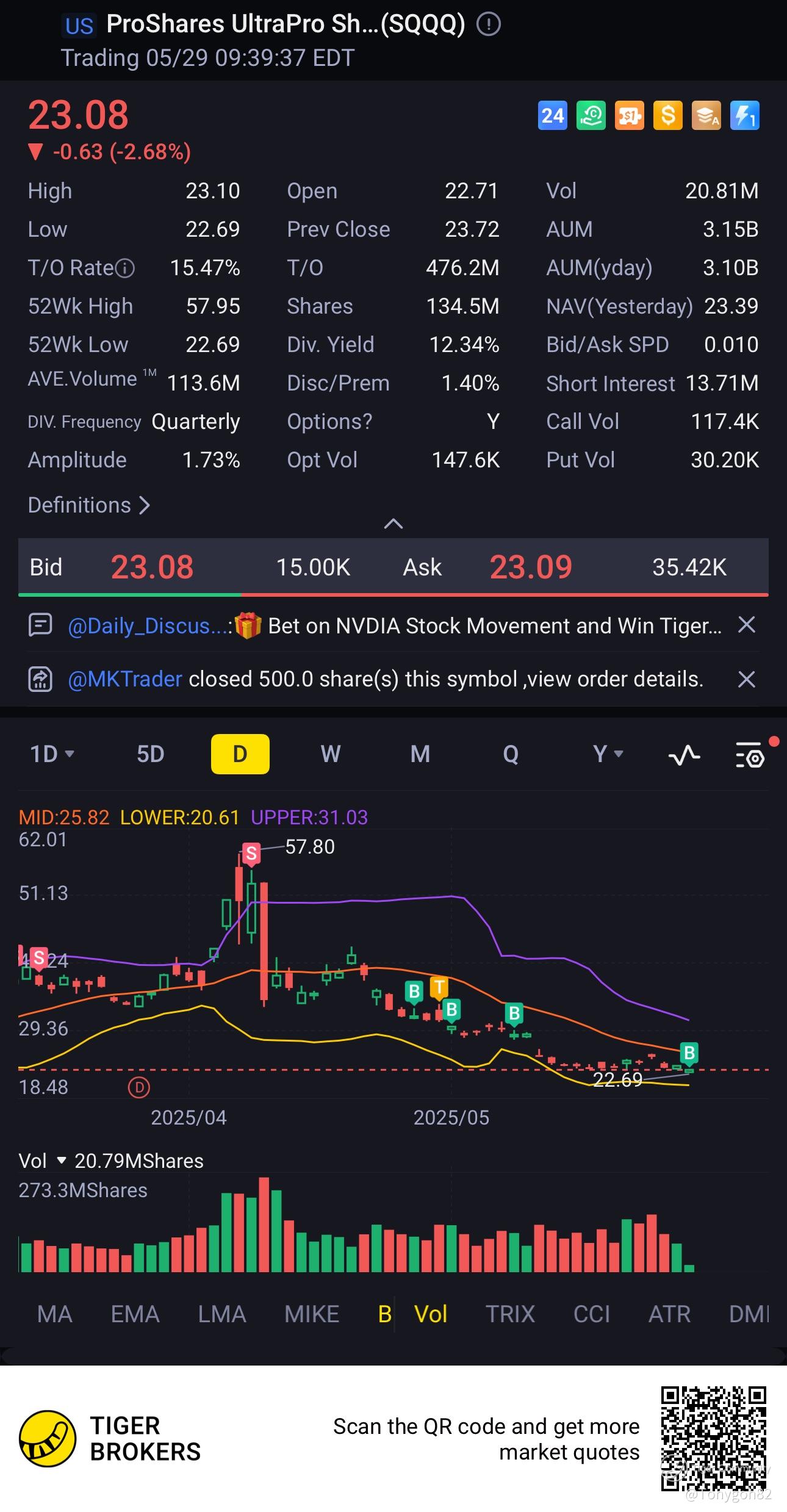Tap the 22.69 low price label on chart

(x=618, y=1079)
